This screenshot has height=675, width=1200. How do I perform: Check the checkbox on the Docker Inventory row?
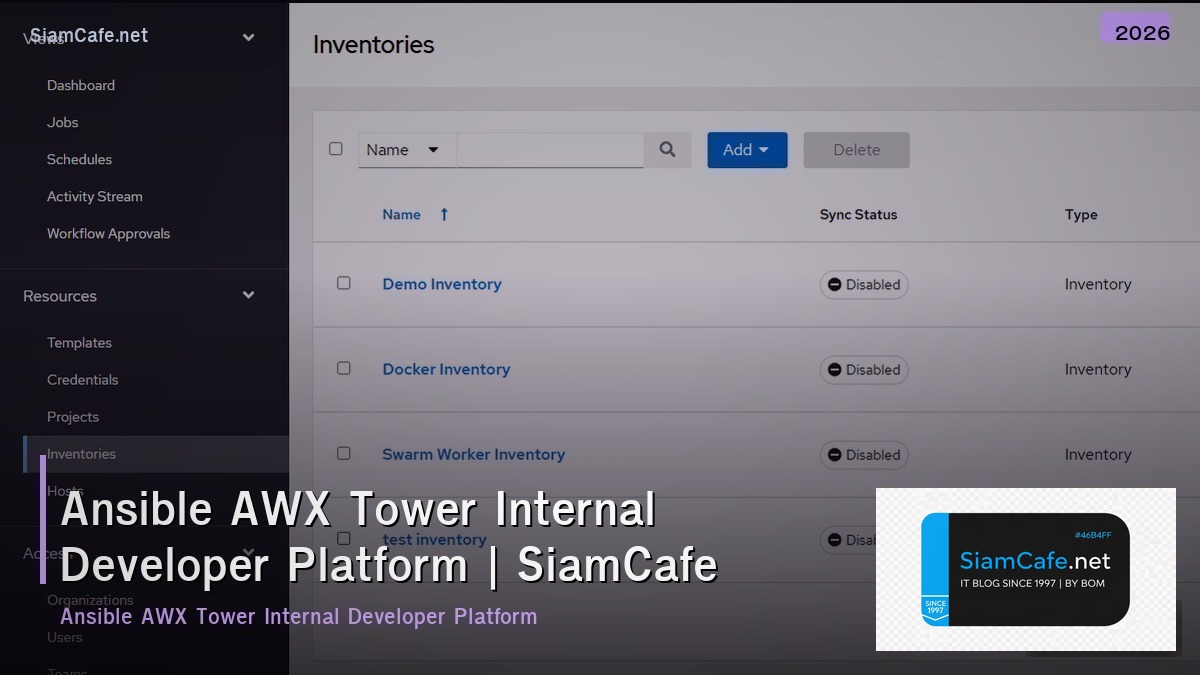click(344, 369)
